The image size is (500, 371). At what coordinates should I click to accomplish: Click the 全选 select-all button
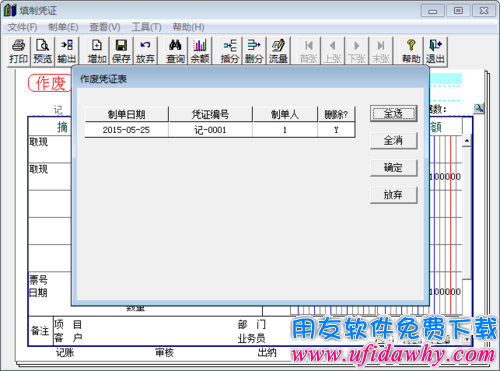[394, 114]
